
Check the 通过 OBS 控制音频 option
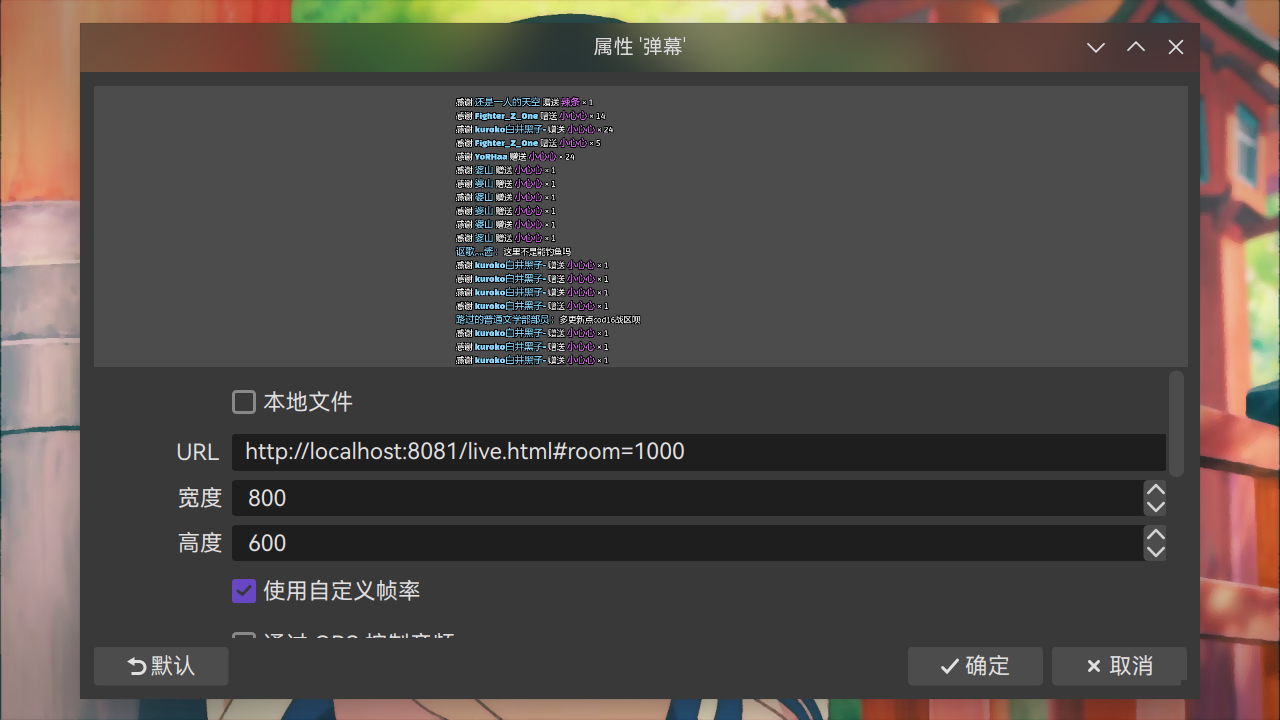[x=244, y=640]
